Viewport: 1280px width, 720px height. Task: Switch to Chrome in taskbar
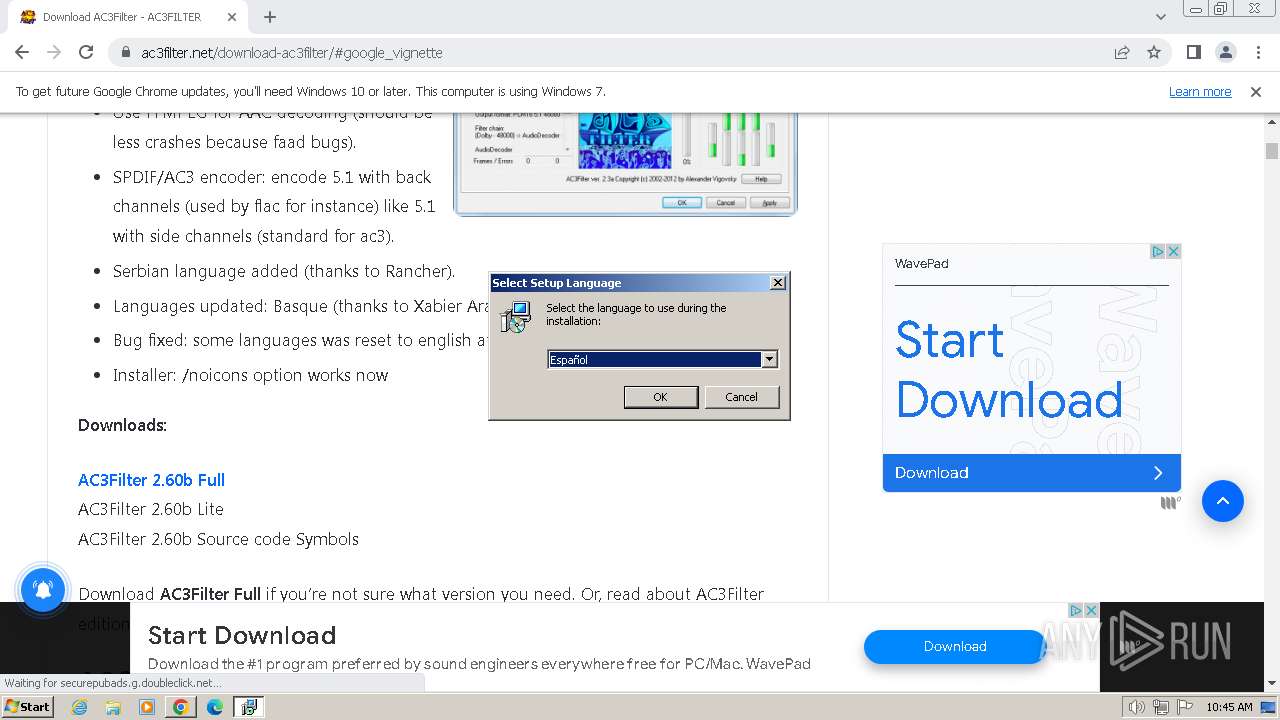tap(181, 707)
